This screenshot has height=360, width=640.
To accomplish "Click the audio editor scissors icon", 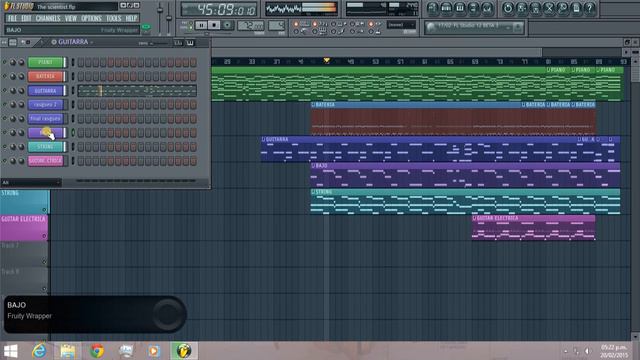I will point(549,8).
